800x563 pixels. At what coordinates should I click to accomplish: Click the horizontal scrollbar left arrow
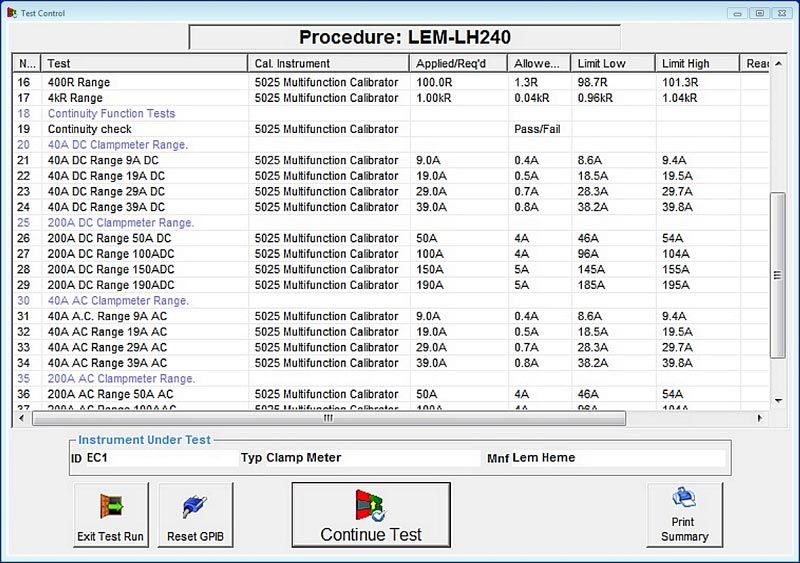point(21,418)
